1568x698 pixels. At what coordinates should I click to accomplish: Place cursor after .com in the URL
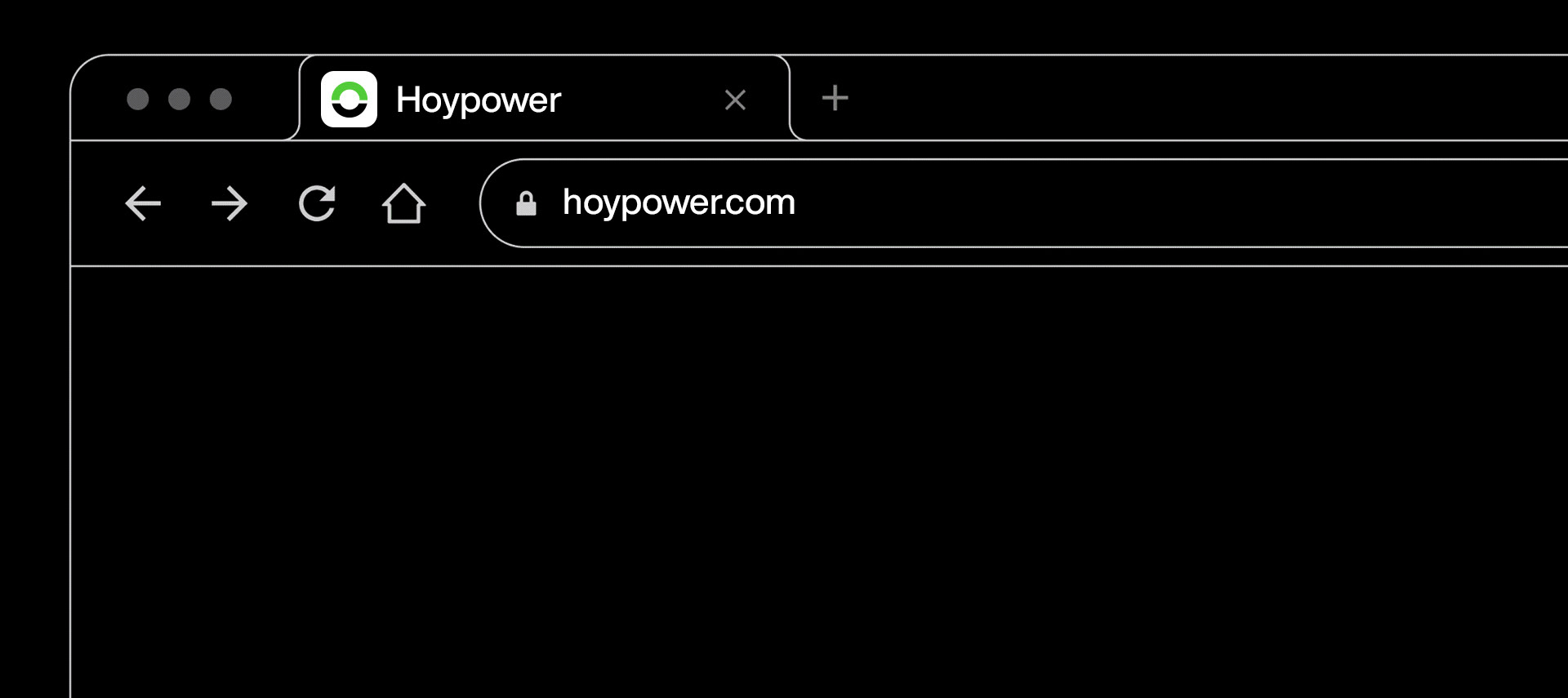point(797,202)
